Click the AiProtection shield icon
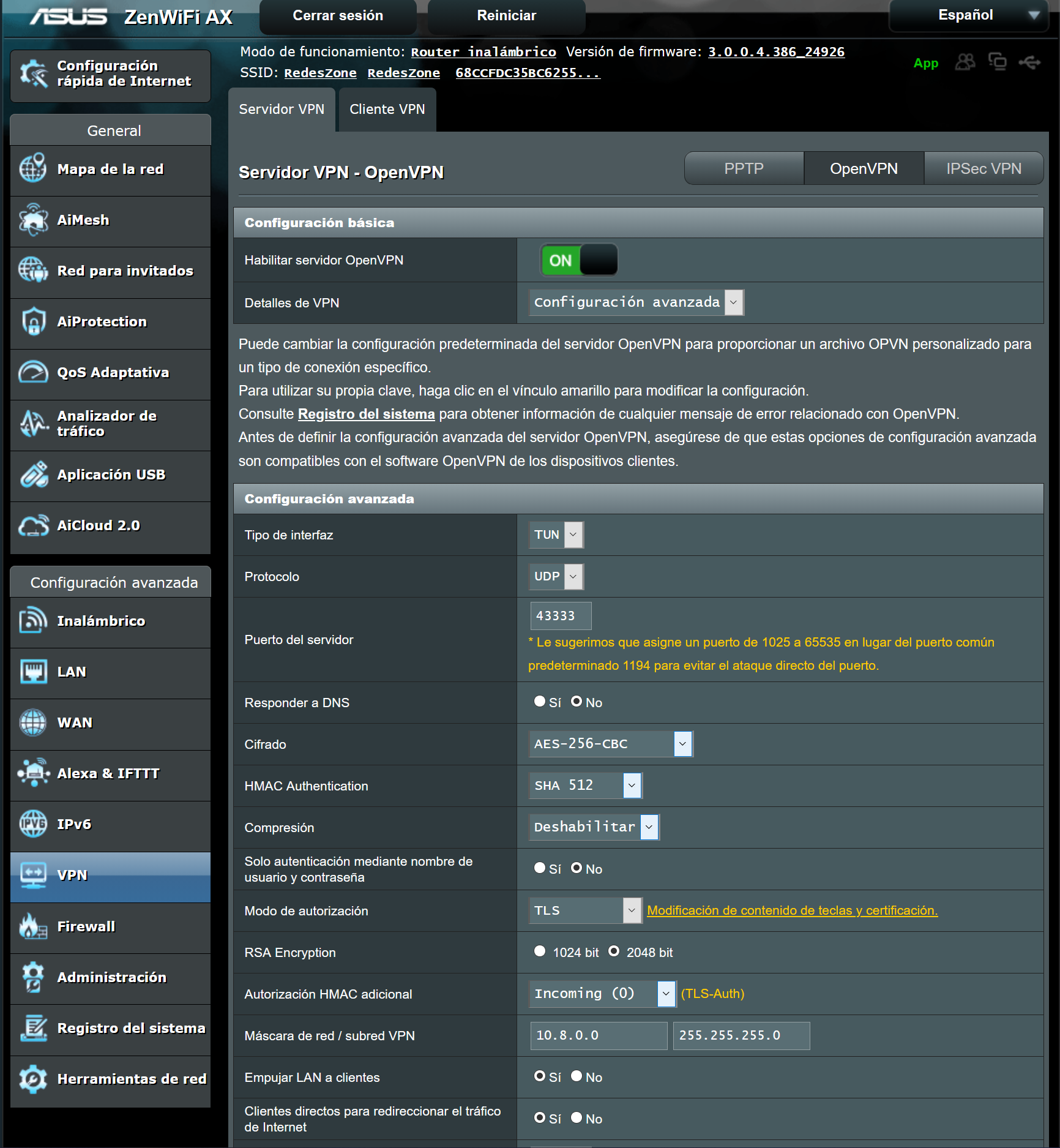1060x1148 pixels. [33, 321]
